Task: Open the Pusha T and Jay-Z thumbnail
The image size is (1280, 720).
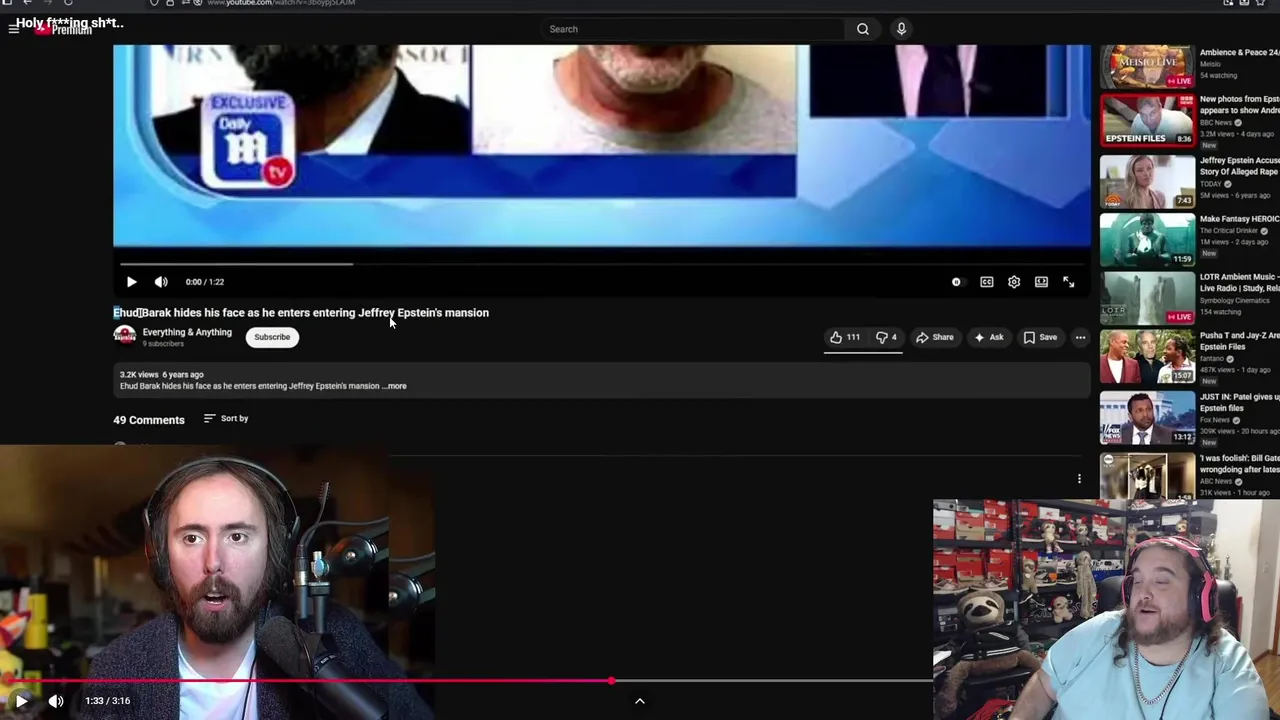Action: (x=1147, y=356)
